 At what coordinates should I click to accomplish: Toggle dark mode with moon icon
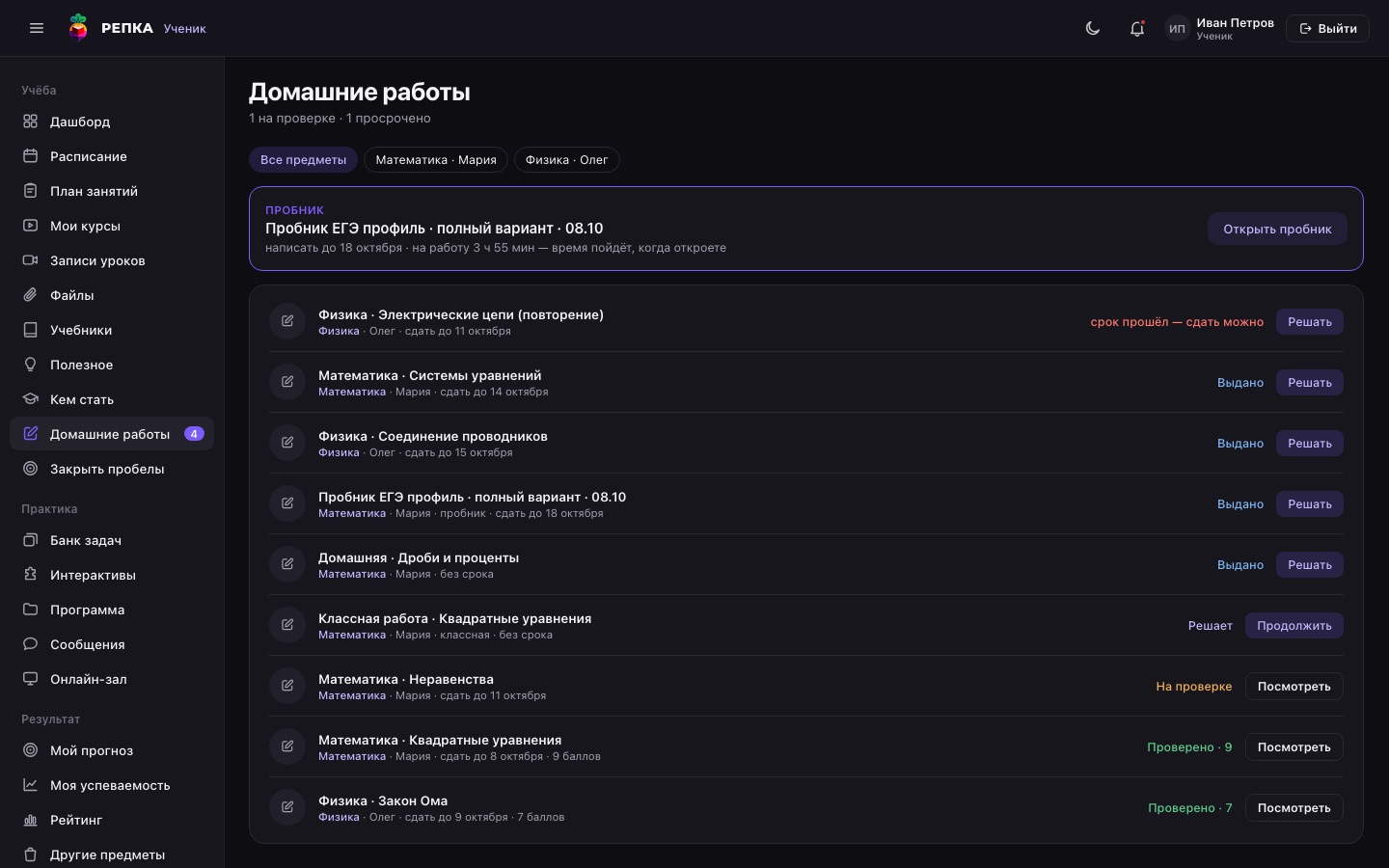[1093, 28]
